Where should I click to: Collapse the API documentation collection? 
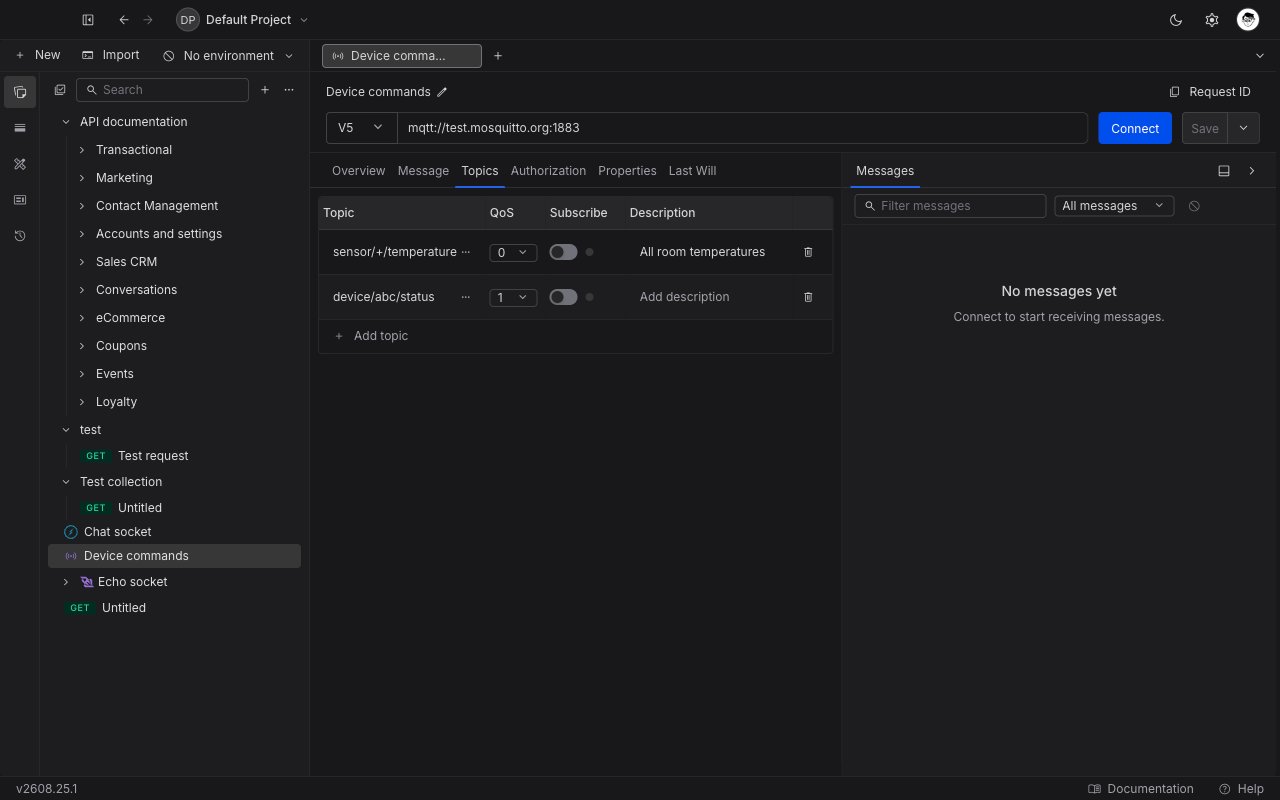tap(66, 122)
